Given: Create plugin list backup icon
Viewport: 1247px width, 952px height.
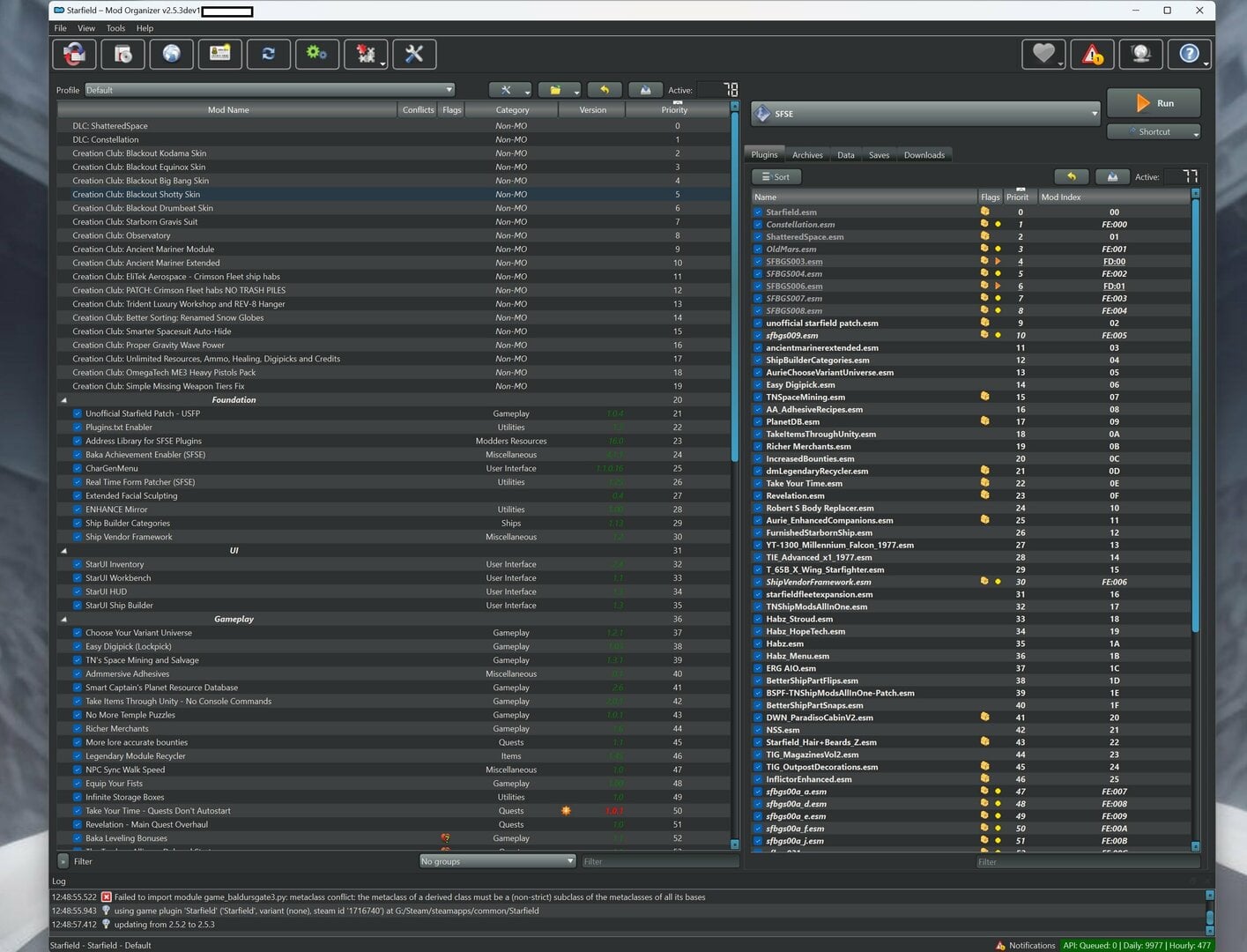Looking at the screenshot, I should pos(1112,176).
